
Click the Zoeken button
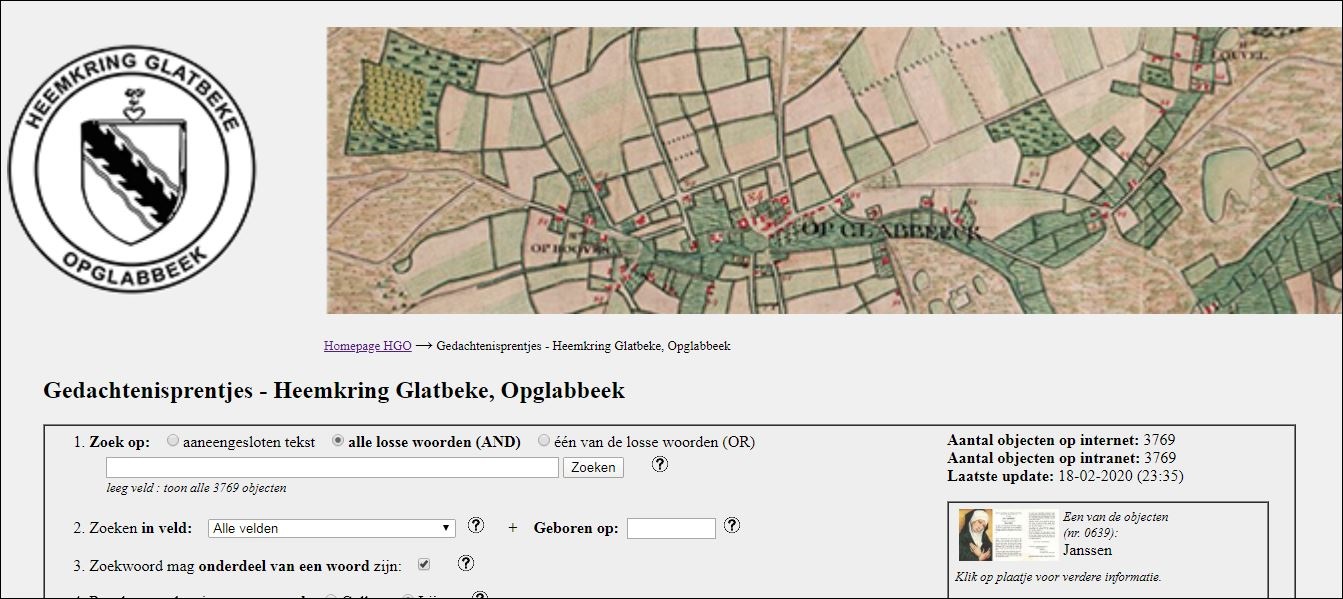point(593,467)
